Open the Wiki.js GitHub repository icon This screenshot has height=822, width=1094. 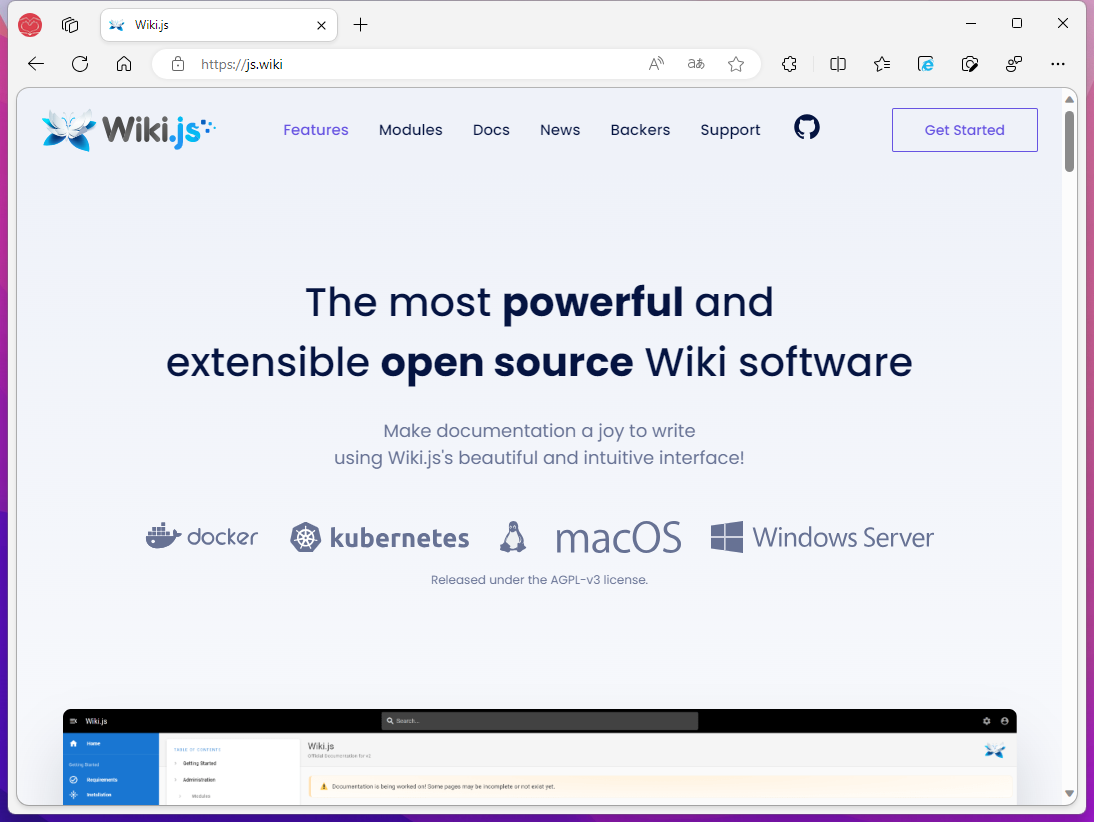coord(806,128)
